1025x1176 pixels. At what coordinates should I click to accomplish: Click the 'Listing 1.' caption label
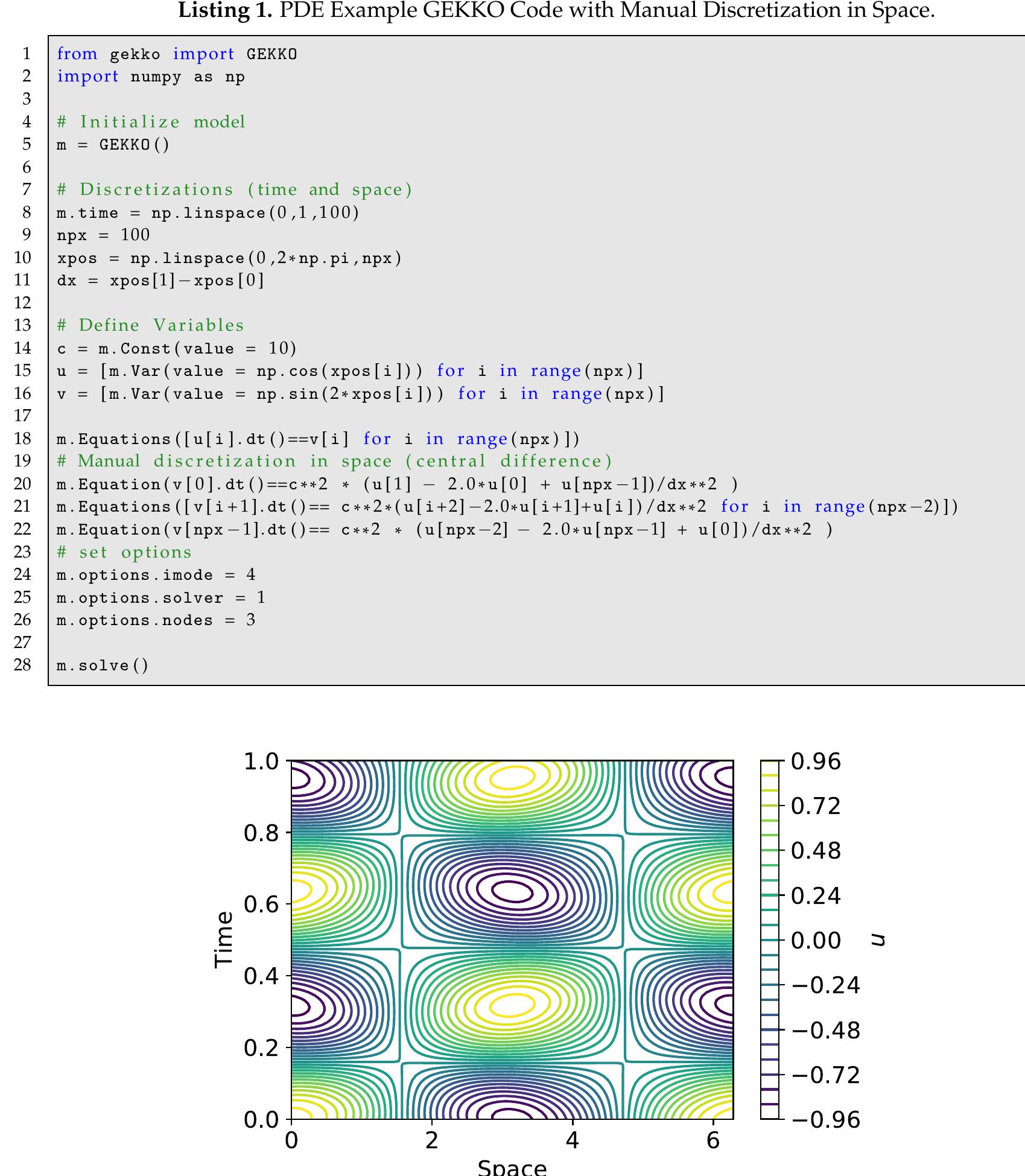point(225,10)
